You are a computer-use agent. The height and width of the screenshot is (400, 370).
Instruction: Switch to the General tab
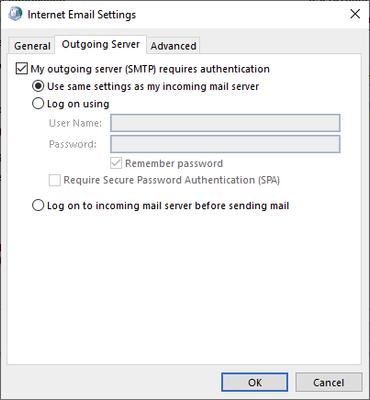pyautogui.click(x=32, y=46)
